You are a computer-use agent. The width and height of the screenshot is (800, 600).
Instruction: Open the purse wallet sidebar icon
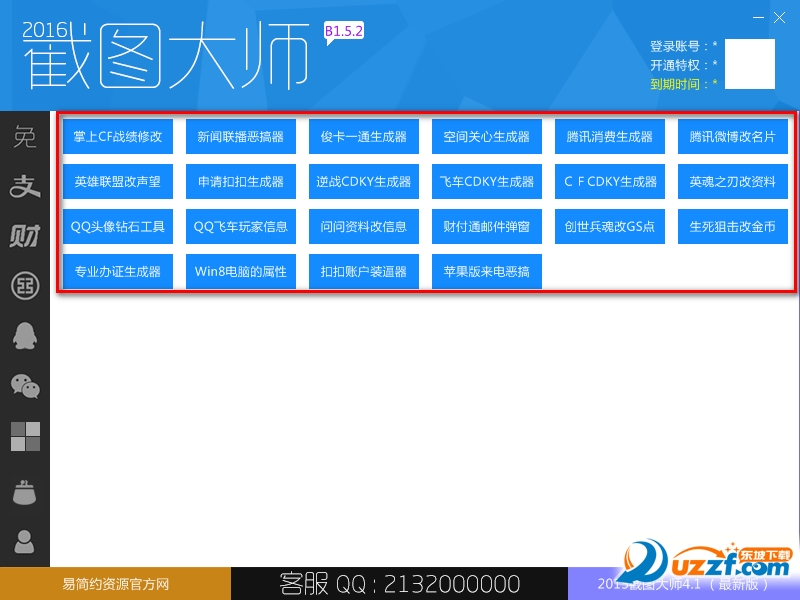24,492
